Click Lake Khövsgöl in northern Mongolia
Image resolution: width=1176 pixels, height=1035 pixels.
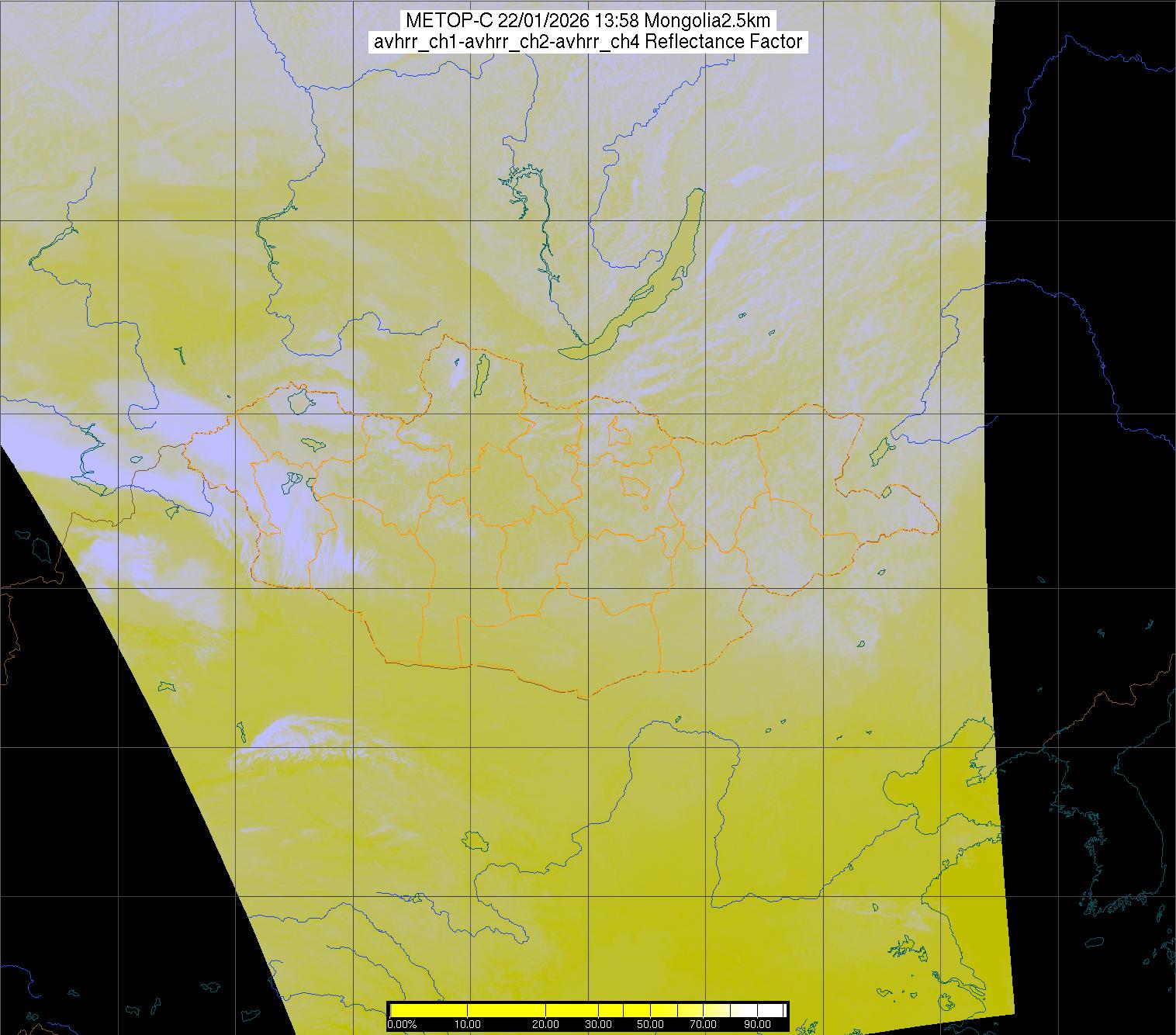(x=481, y=374)
